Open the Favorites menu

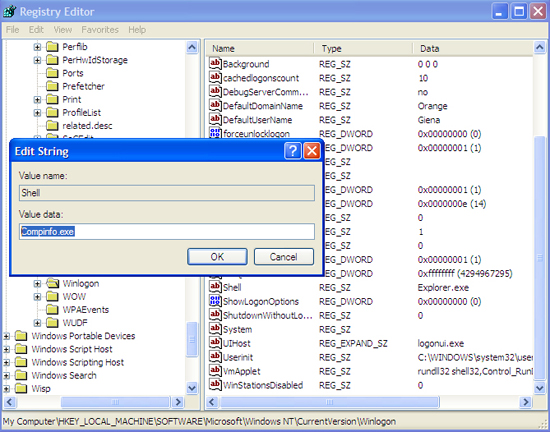click(x=100, y=30)
